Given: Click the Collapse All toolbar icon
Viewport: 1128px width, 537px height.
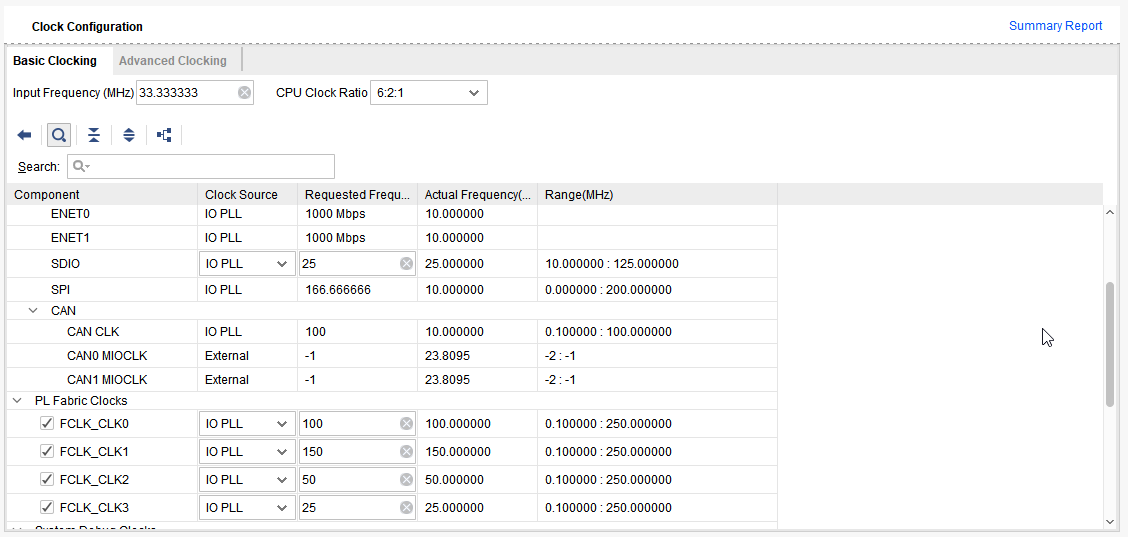Looking at the screenshot, I should click(94, 135).
